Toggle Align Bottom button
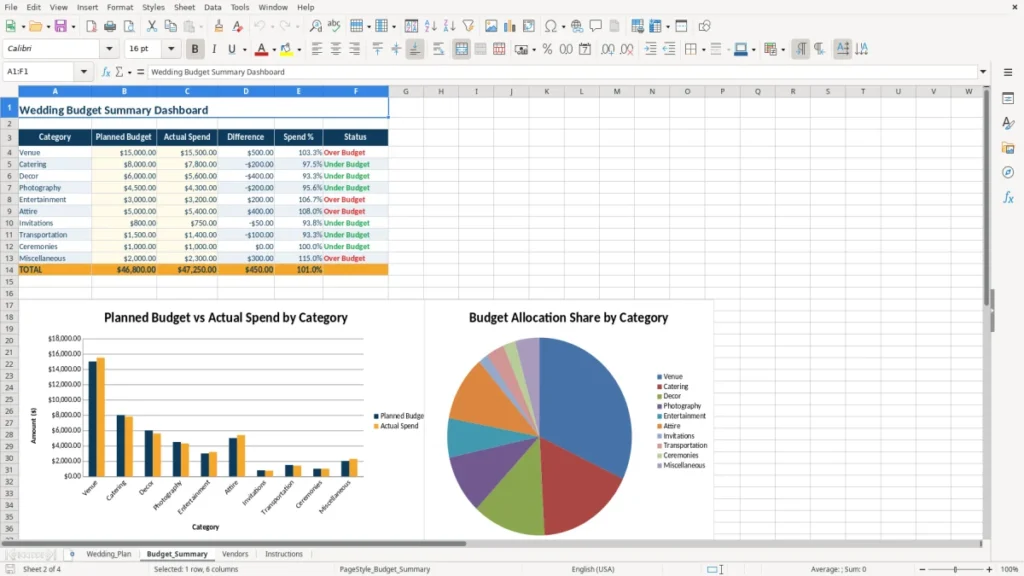 click(415, 49)
